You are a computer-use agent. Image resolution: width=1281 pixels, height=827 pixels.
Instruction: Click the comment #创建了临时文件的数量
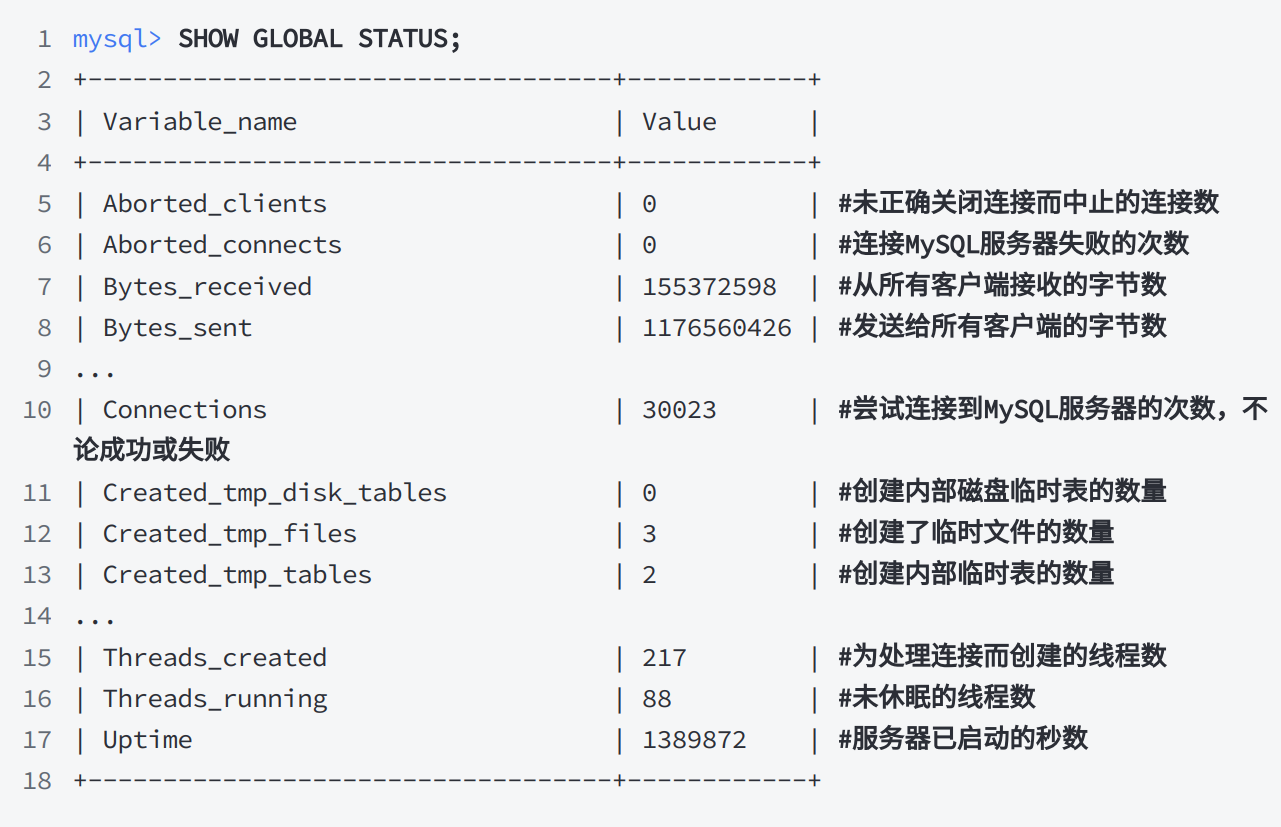977,533
